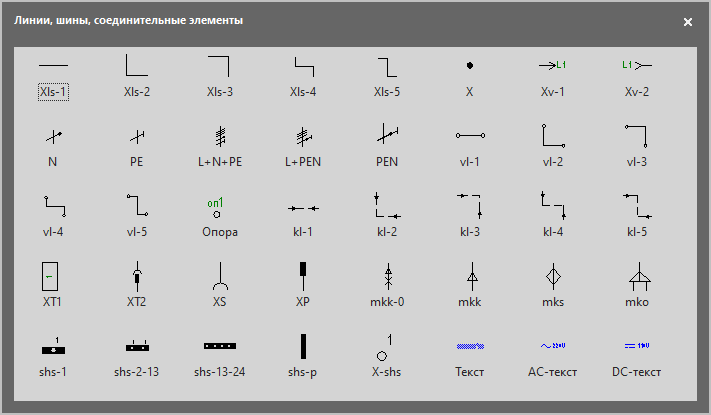Select the Xls-1 straight line element
The image size is (711, 415).
[53, 76]
